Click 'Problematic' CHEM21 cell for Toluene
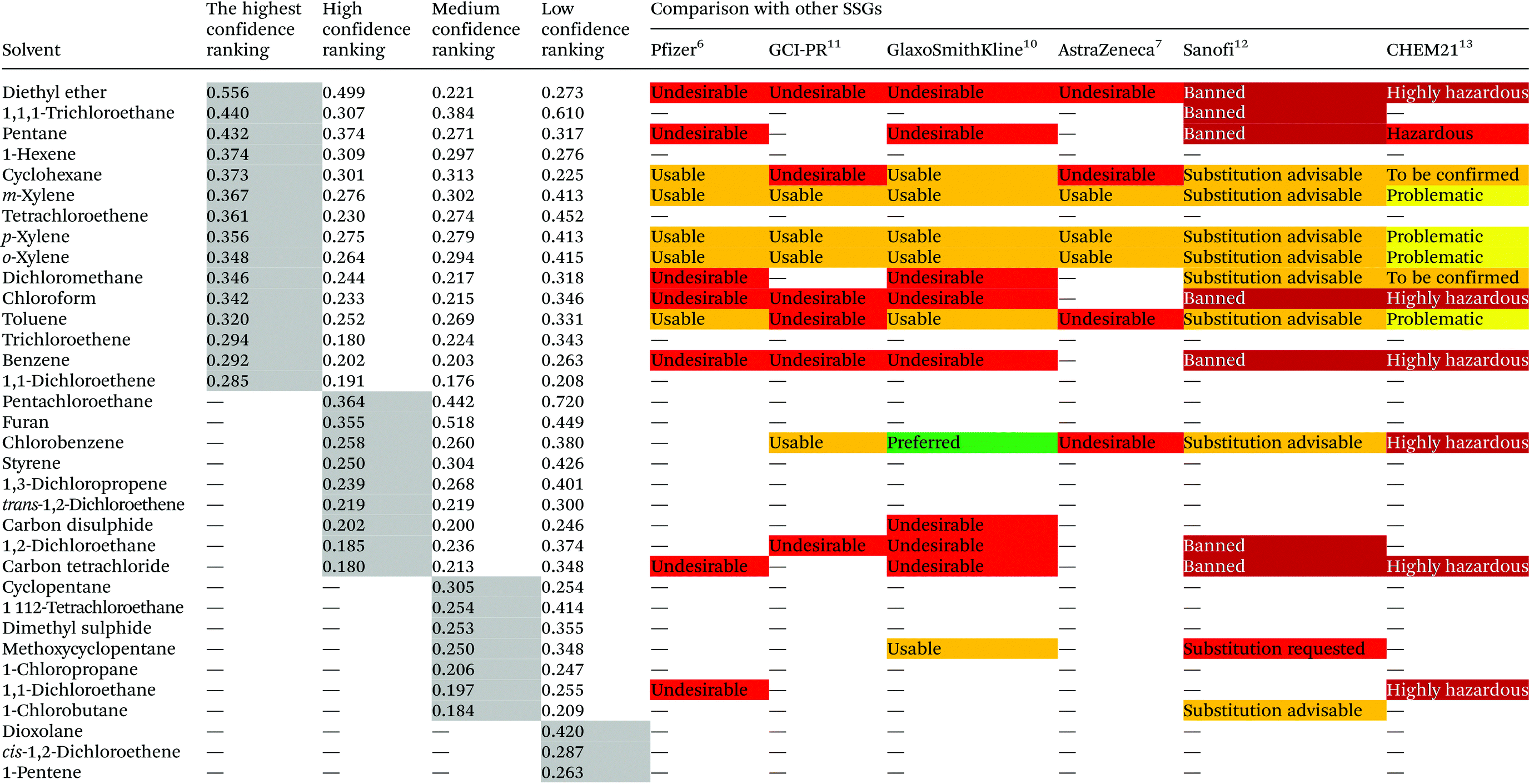1529x784 pixels. pyautogui.click(x=1457, y=319)
